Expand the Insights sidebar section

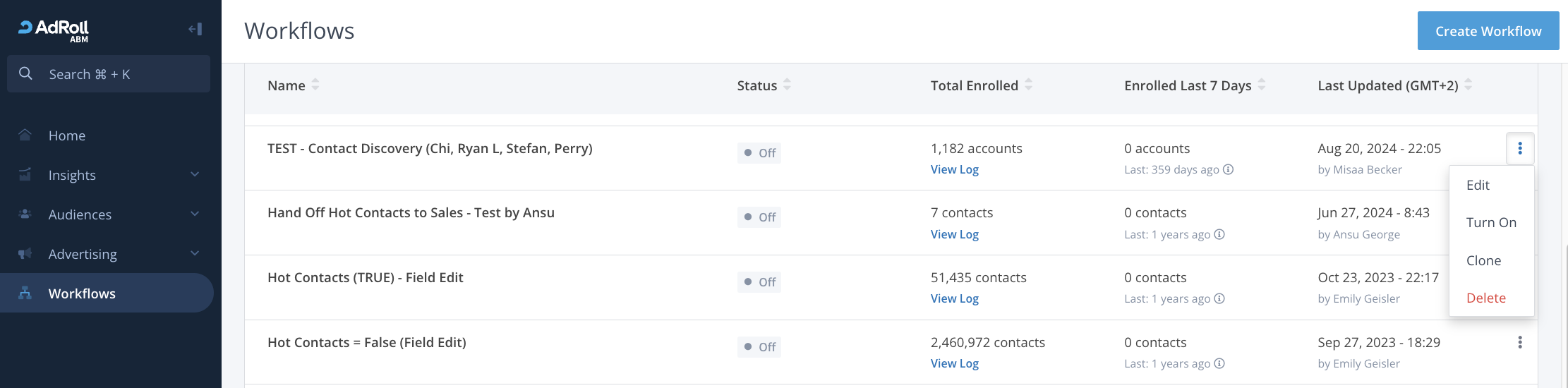(195, 175)
